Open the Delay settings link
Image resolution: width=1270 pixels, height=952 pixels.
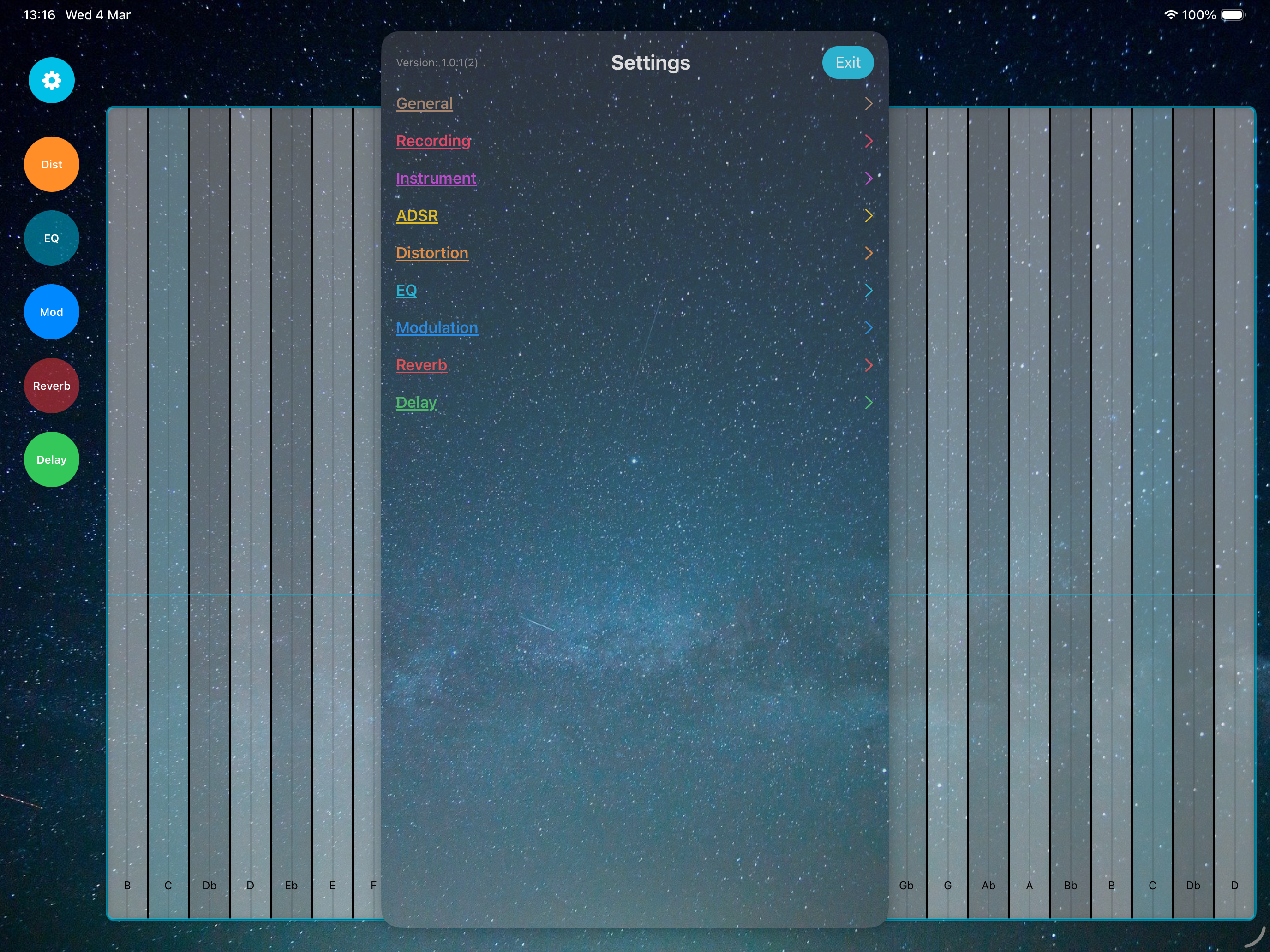416,402
